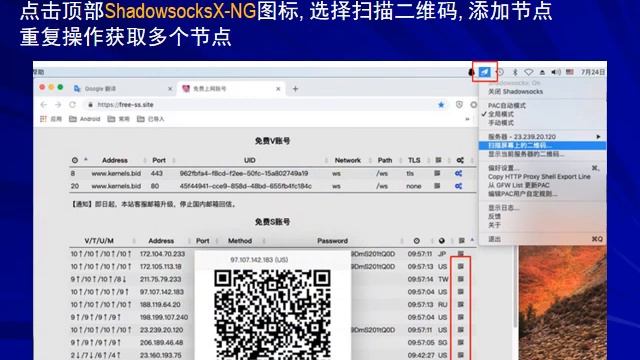640x360 pixels.
Task: Click the 7月24日 date in menu bar
Action: coord(593,72)
